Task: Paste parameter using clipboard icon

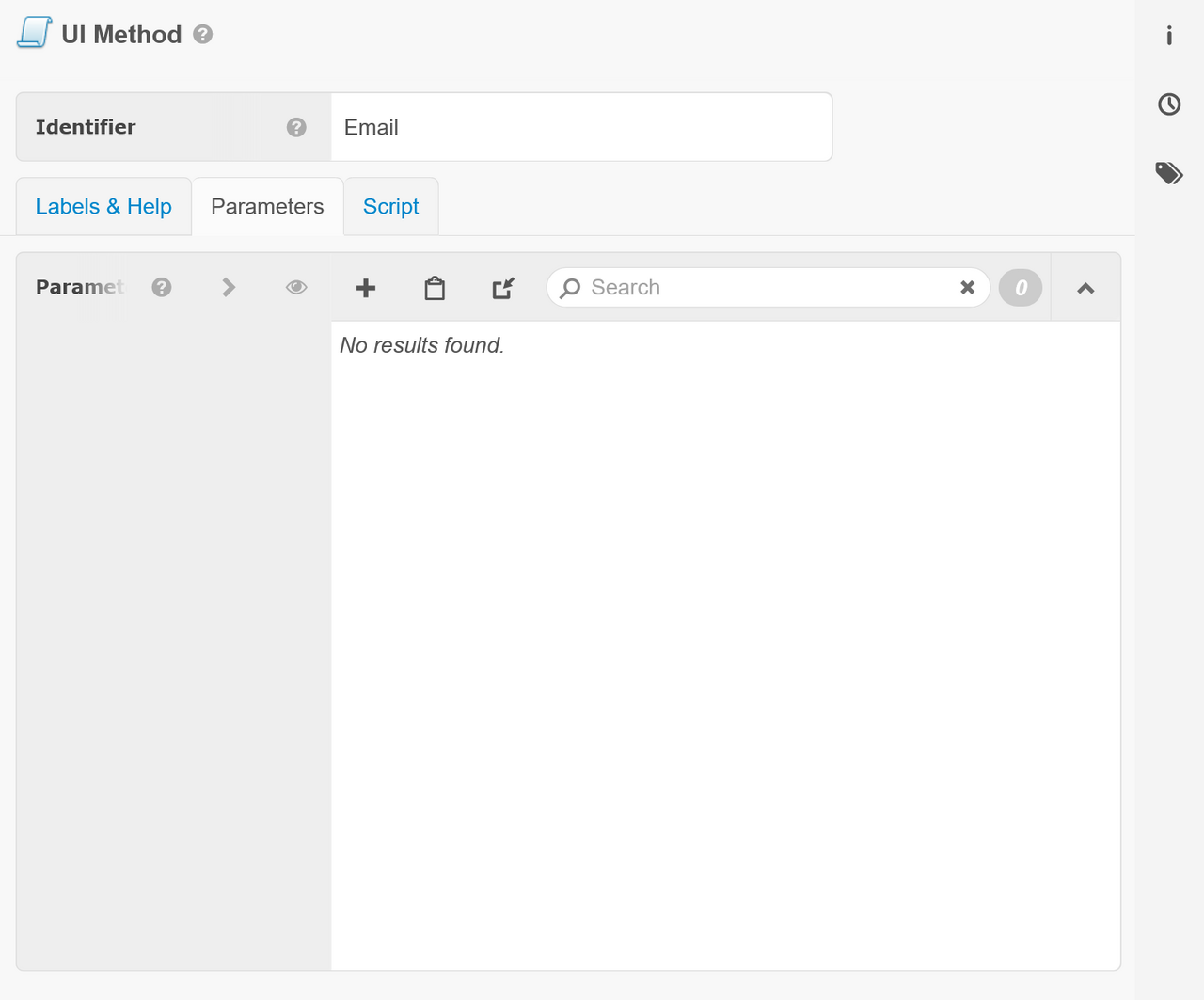Action: (435, 288)
